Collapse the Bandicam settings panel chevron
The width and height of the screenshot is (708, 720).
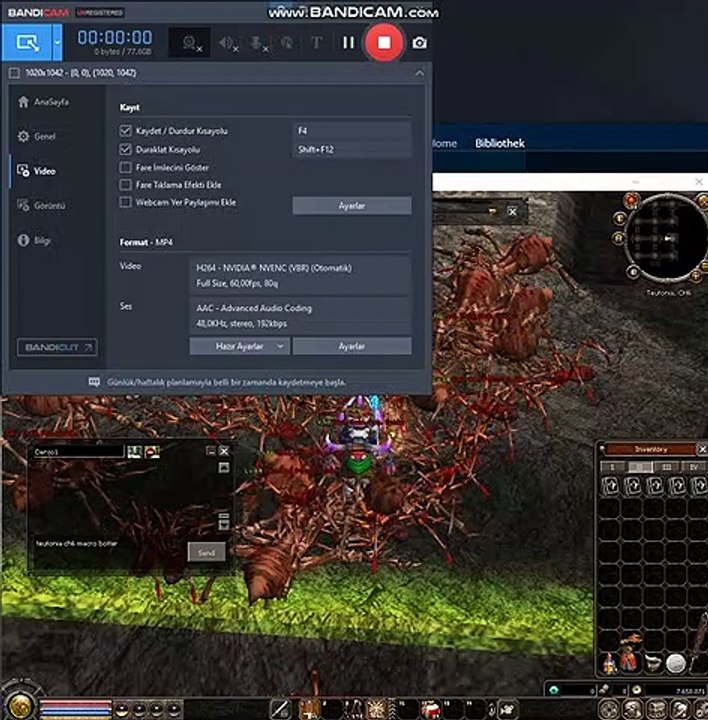[x=420, y=73]
